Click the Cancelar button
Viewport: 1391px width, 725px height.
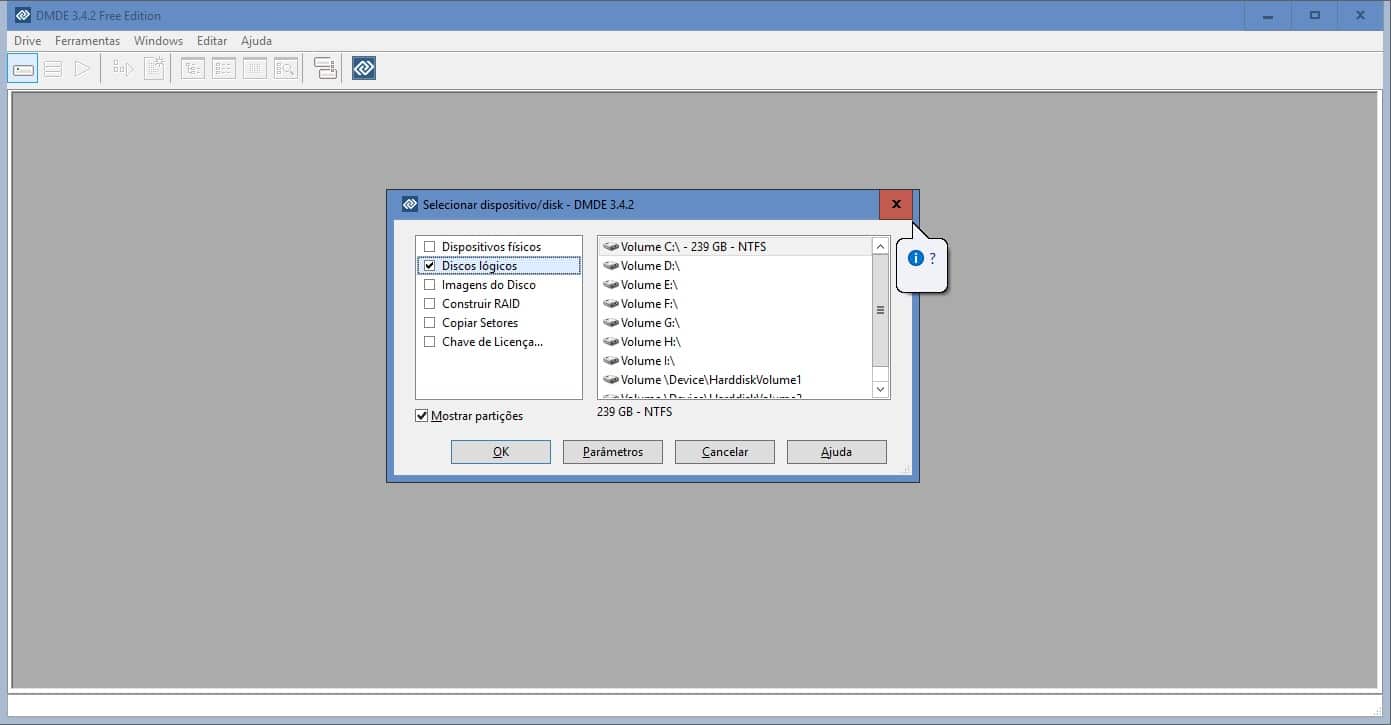click(x=725, y=452)
